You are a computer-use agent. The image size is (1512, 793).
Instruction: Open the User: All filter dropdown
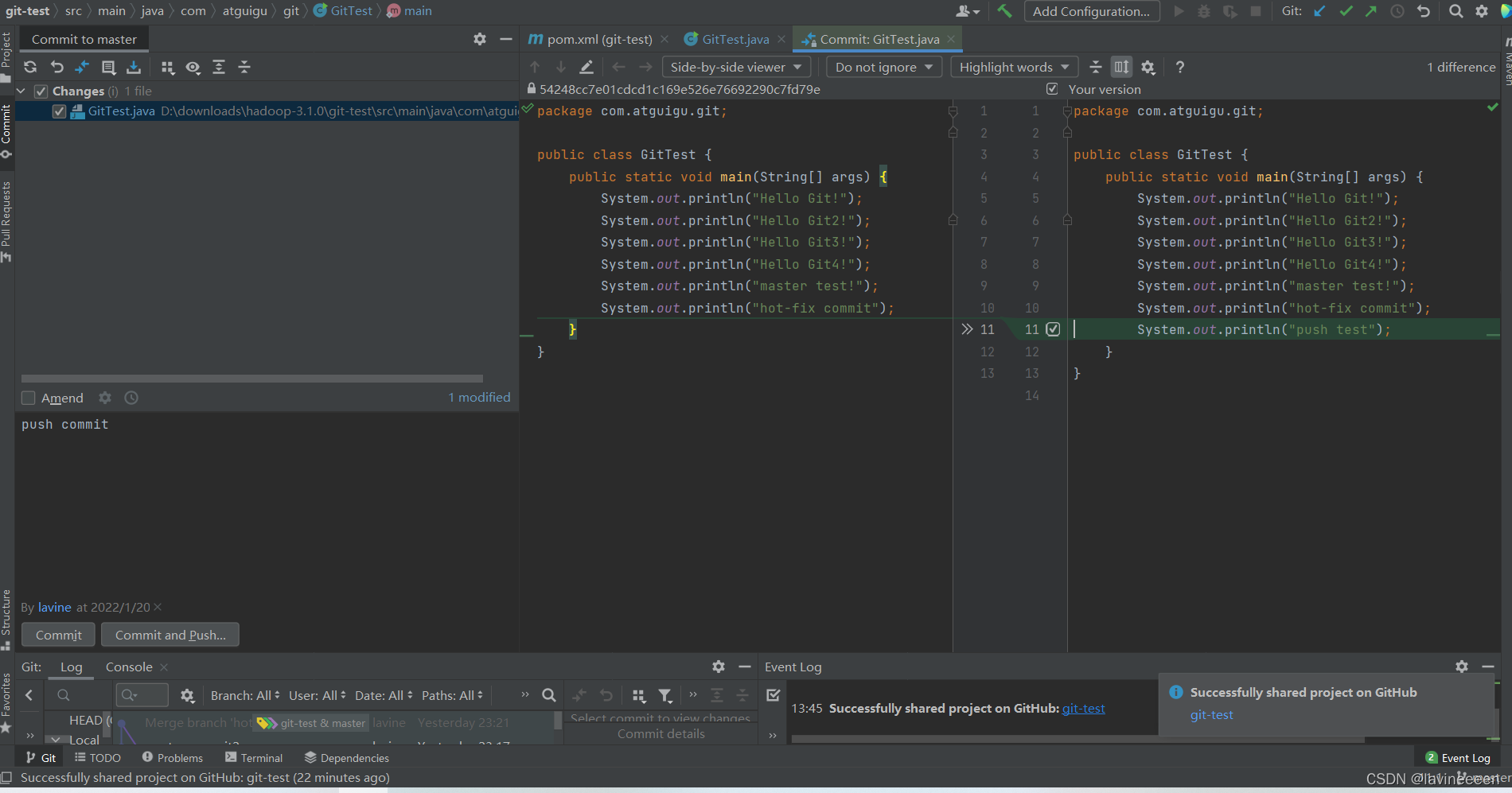[x=318, y=695]
